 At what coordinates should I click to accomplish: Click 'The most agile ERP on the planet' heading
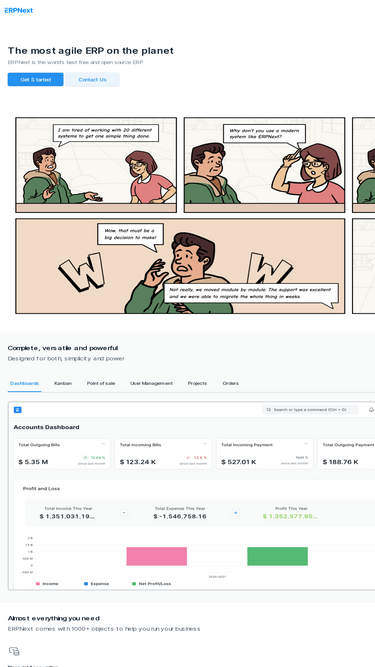point(91,51)
